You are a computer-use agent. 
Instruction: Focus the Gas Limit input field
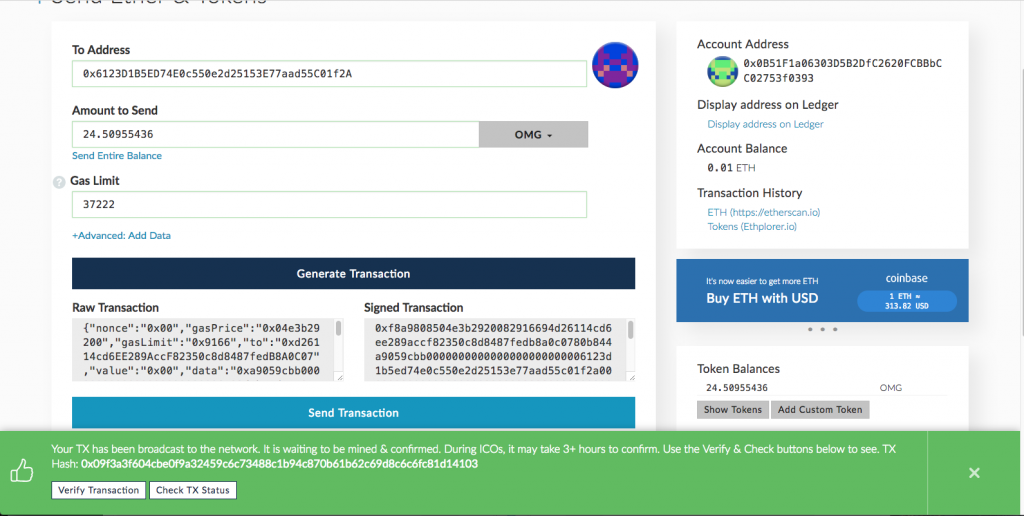(x=328, y=204)
